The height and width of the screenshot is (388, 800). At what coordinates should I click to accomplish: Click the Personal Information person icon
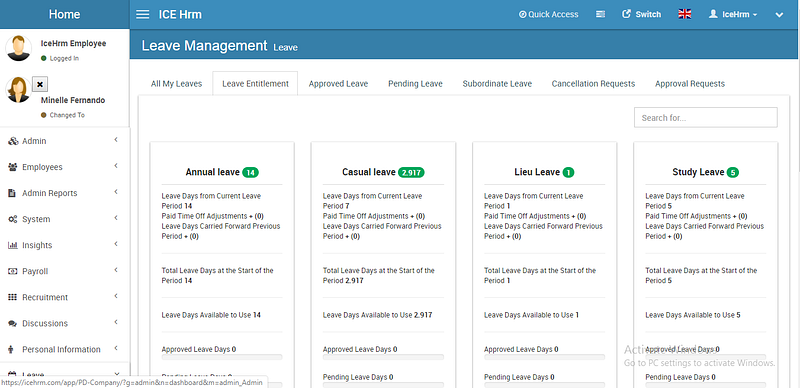pos(11,350)
